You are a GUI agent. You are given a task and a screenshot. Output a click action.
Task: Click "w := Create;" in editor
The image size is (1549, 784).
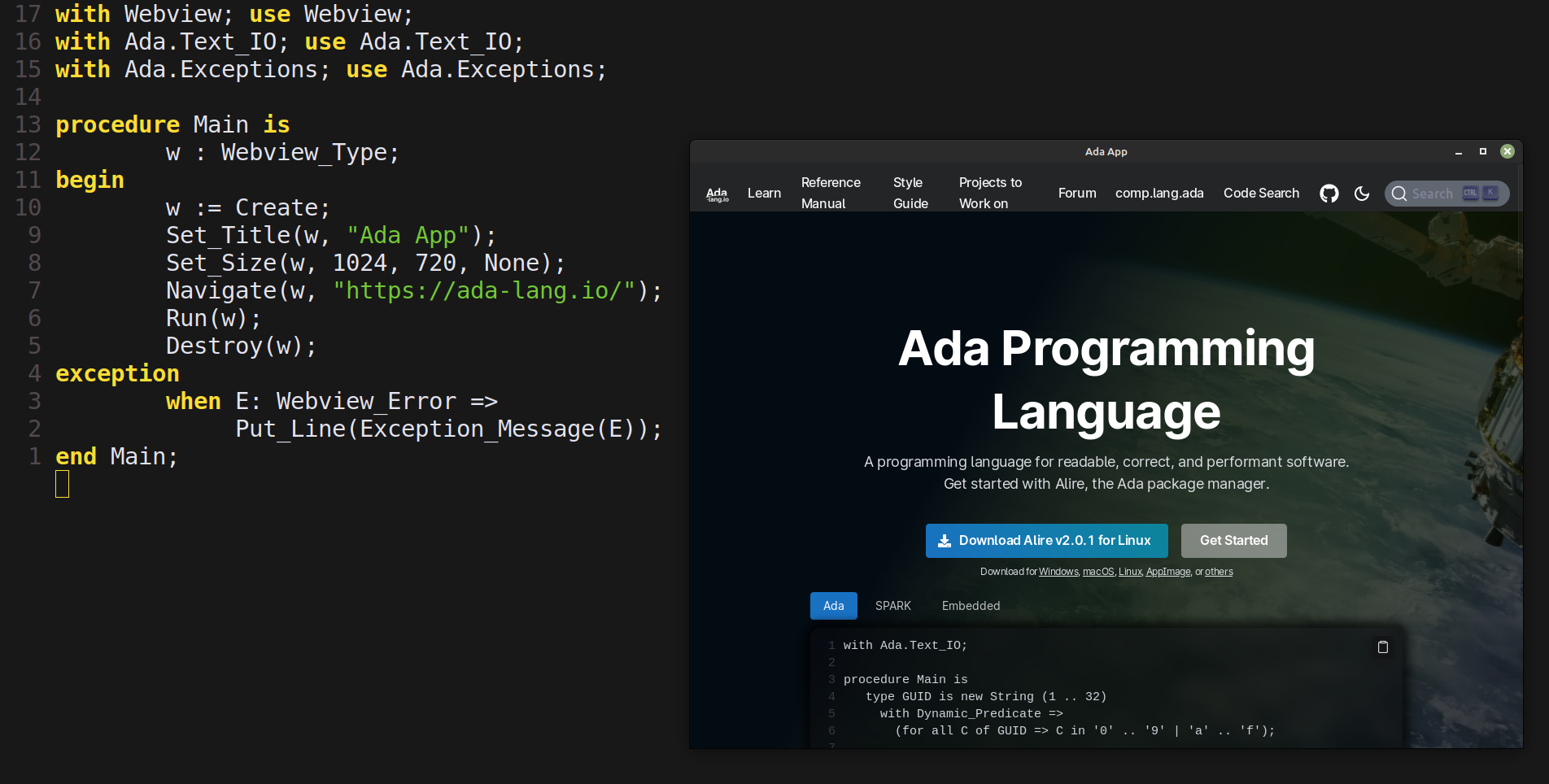click(248, 207)
